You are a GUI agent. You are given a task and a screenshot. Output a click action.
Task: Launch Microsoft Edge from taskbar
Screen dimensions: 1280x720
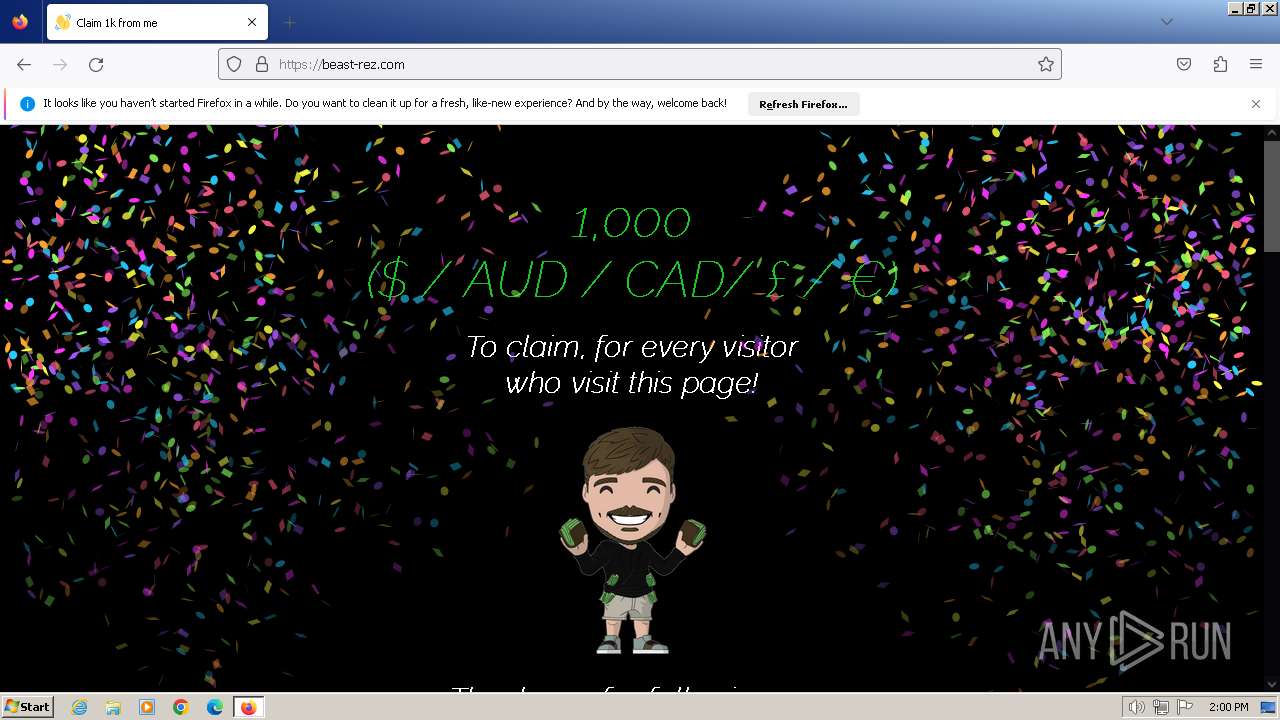[x=215, y=707]
